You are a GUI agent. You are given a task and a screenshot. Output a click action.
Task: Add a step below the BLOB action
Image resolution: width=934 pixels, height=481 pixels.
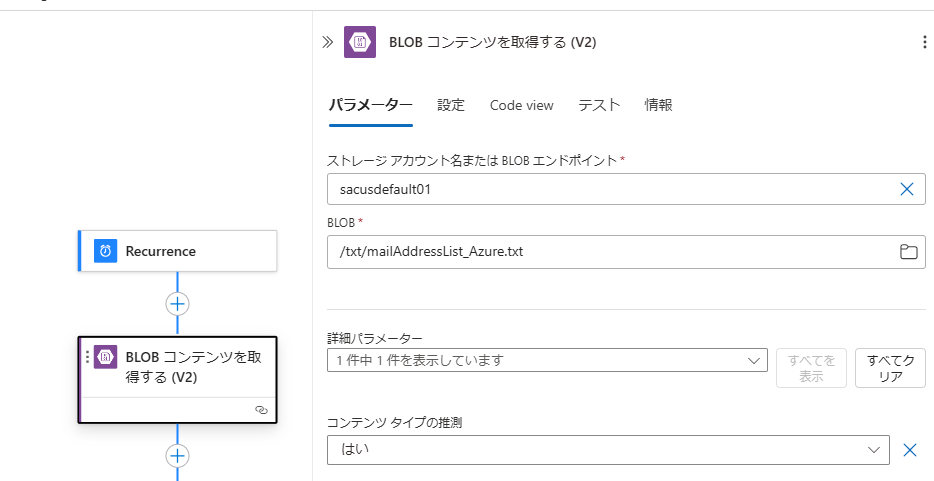[178, 456]
